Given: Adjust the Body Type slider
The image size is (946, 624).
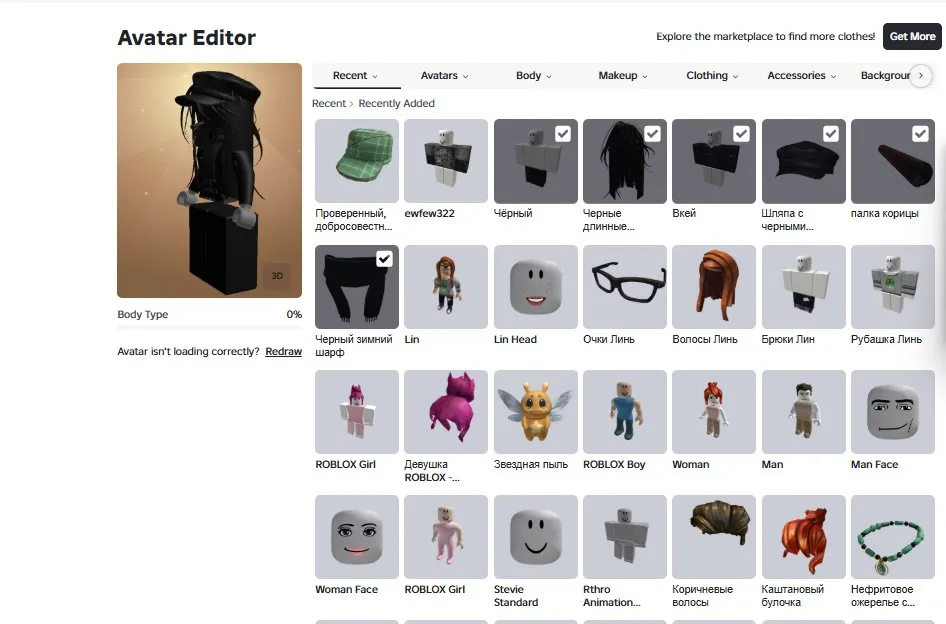Looking at the screenshot, I should coord(209,328).
